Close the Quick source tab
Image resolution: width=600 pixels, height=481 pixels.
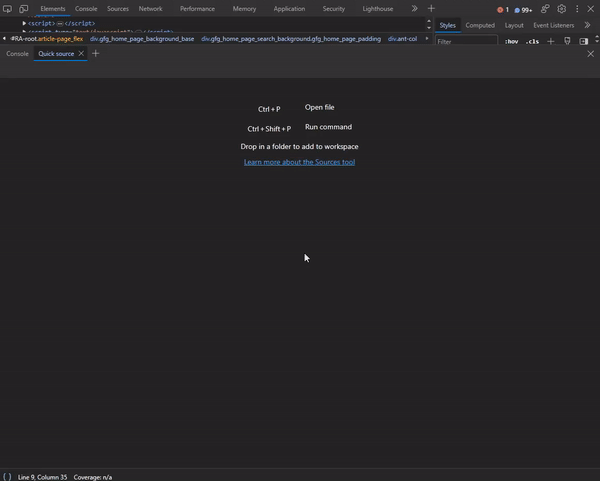click(x=81, y=54)
